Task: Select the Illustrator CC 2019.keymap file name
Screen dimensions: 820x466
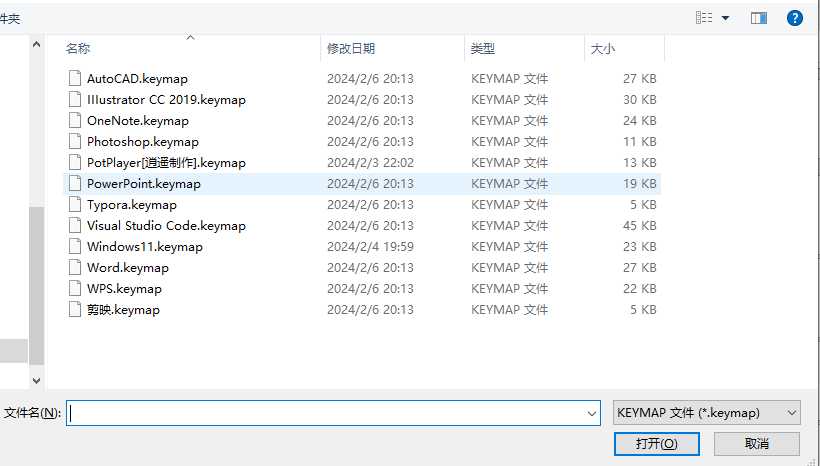Action: (x=166, y=99)
